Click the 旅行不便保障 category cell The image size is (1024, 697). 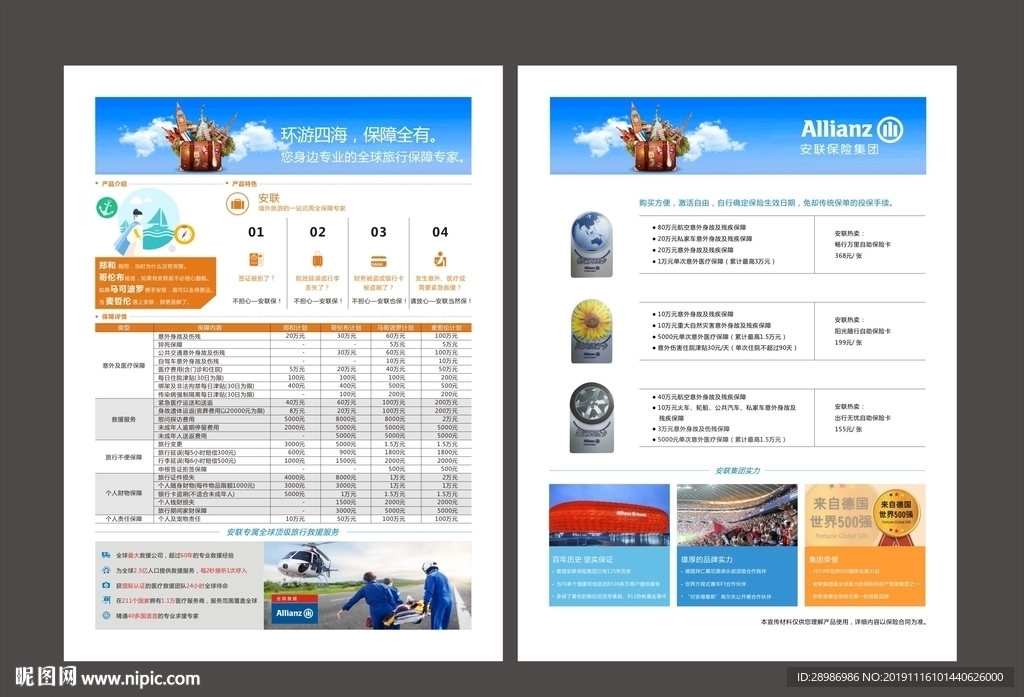[x=123, y=457]
